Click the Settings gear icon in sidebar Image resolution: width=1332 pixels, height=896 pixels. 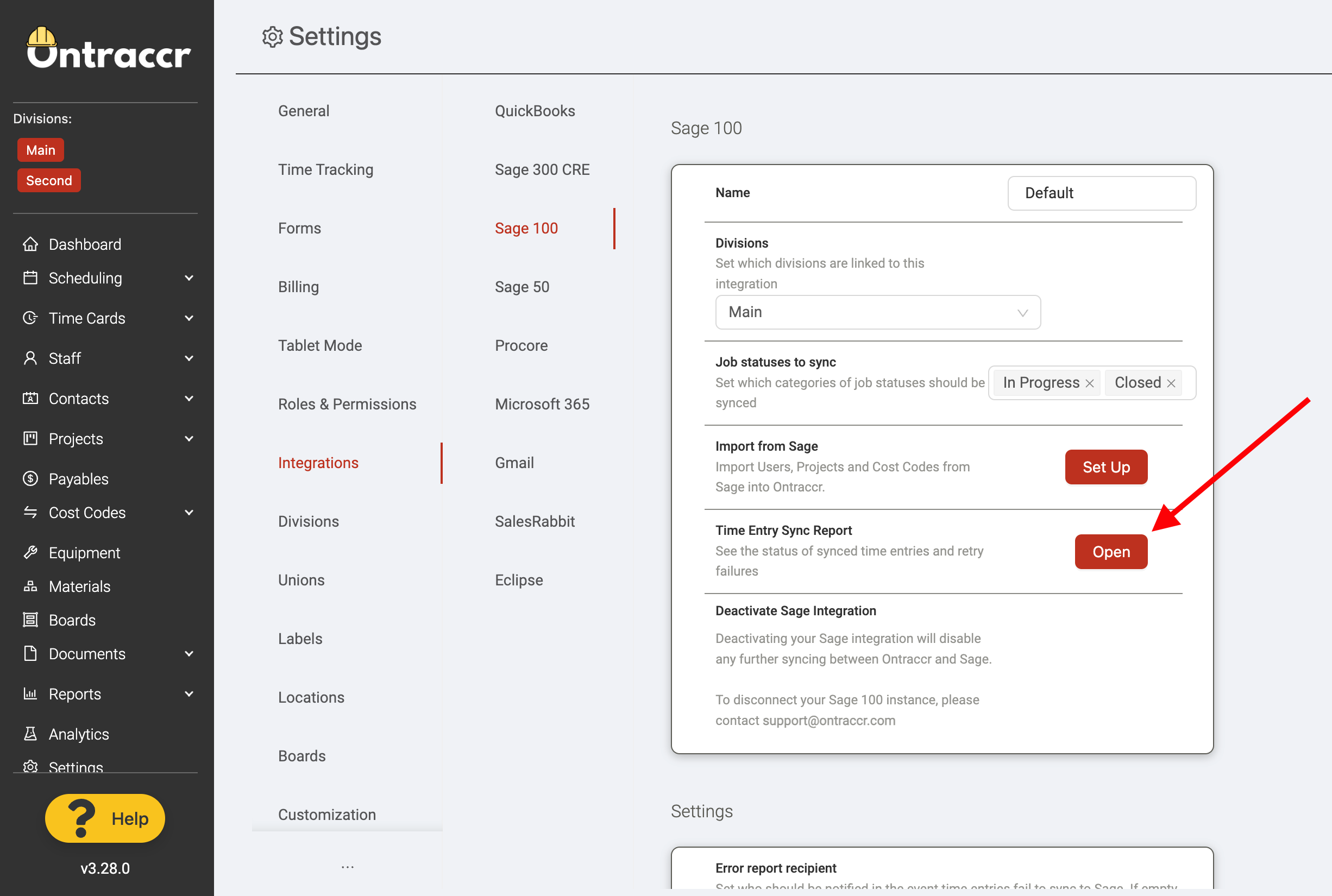tap(30, 766)
